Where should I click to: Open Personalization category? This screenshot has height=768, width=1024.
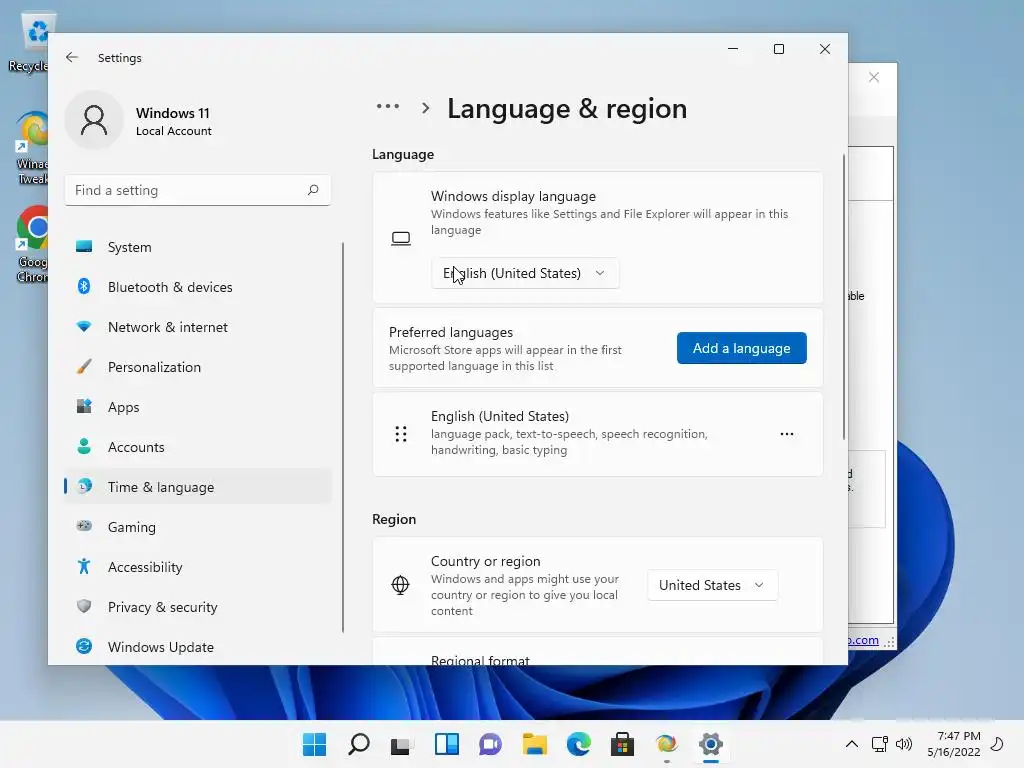(198, 367)
